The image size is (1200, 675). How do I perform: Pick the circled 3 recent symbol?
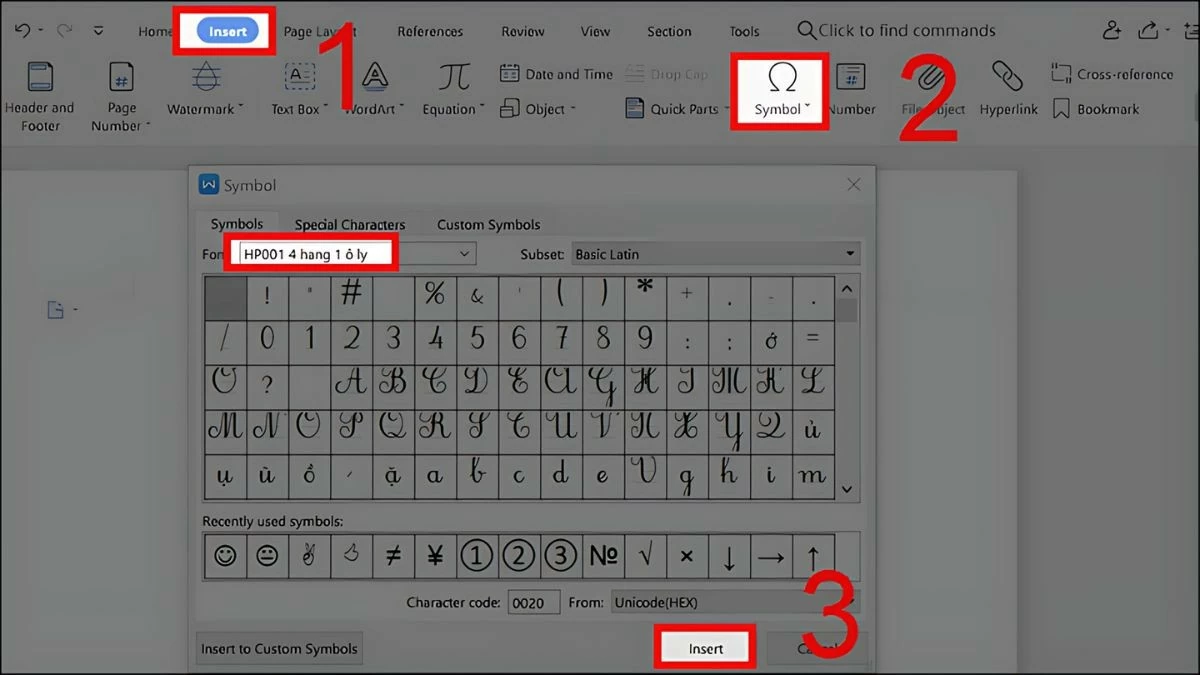coord(561,556)
